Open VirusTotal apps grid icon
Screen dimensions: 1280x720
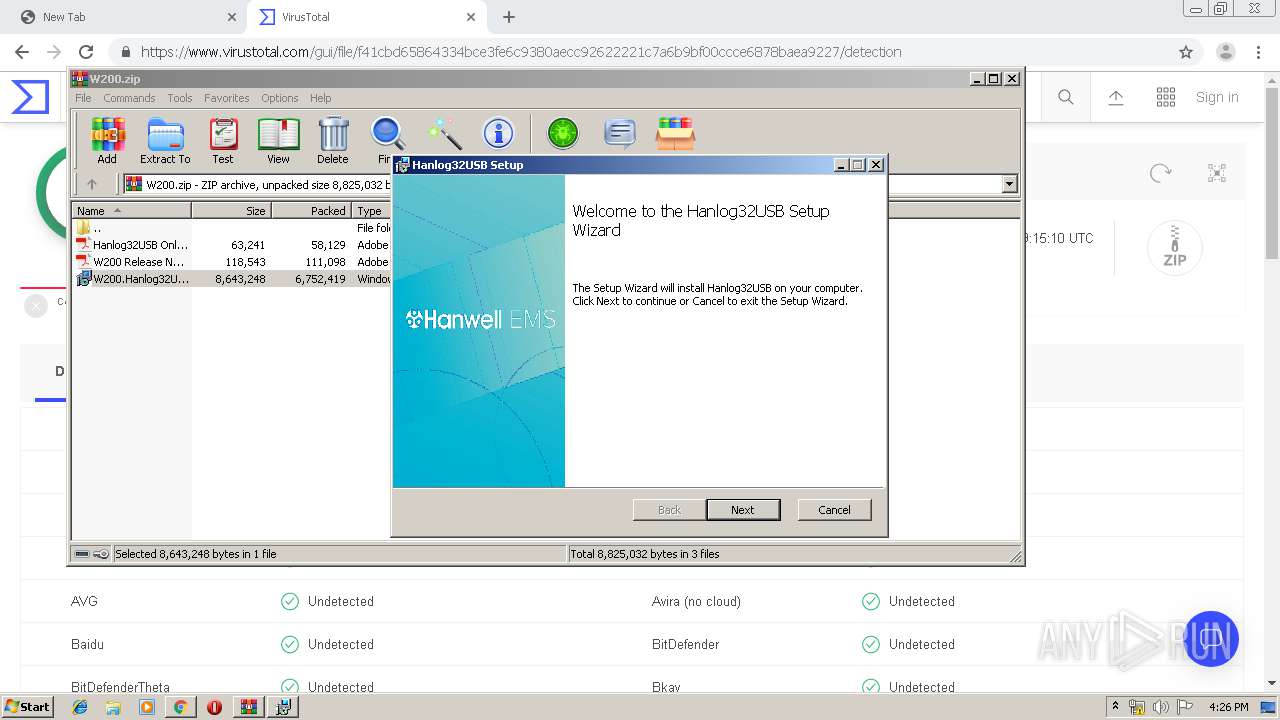1166,97
